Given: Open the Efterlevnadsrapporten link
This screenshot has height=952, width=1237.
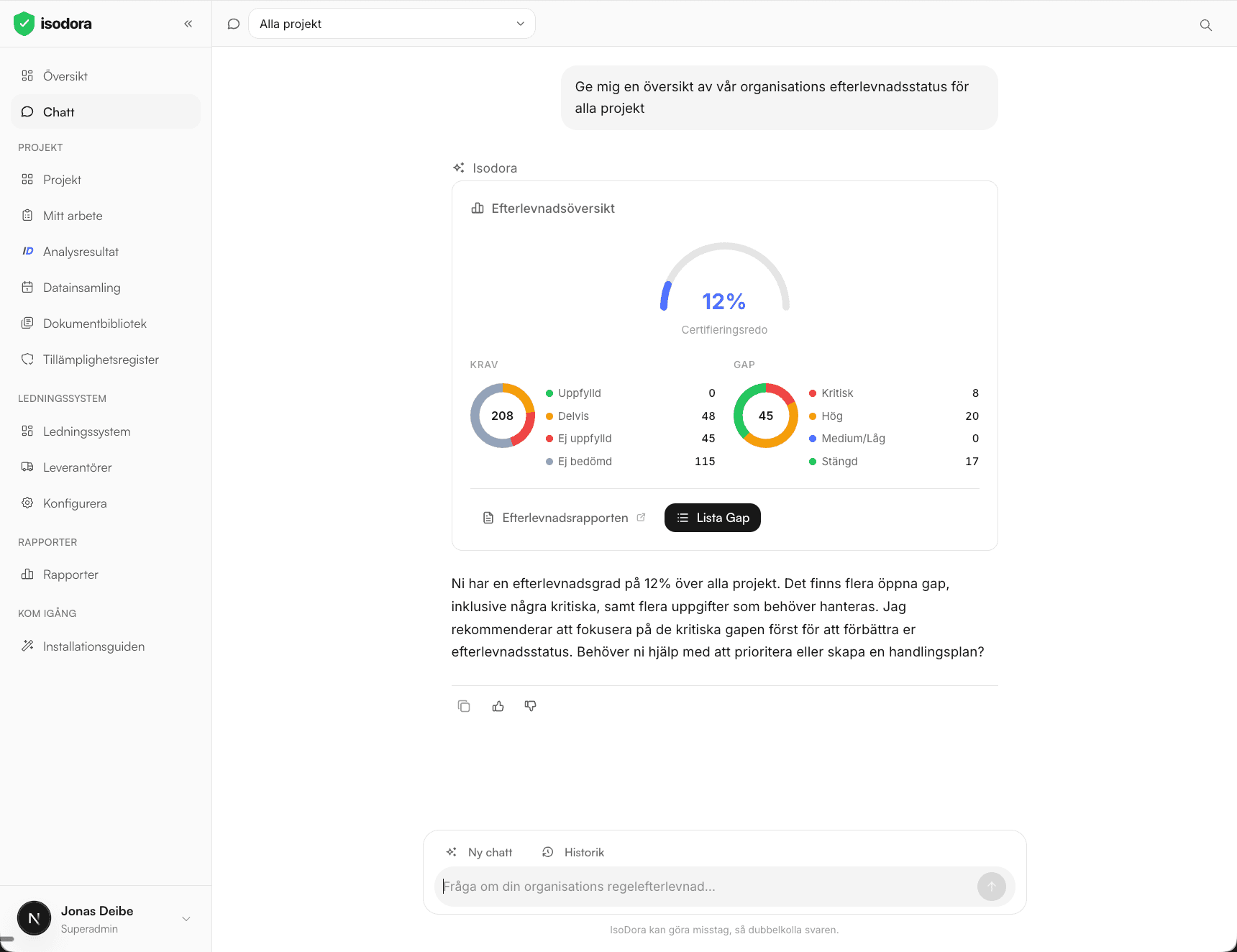Looking at the screenshot, I should (x=564, y=518).
